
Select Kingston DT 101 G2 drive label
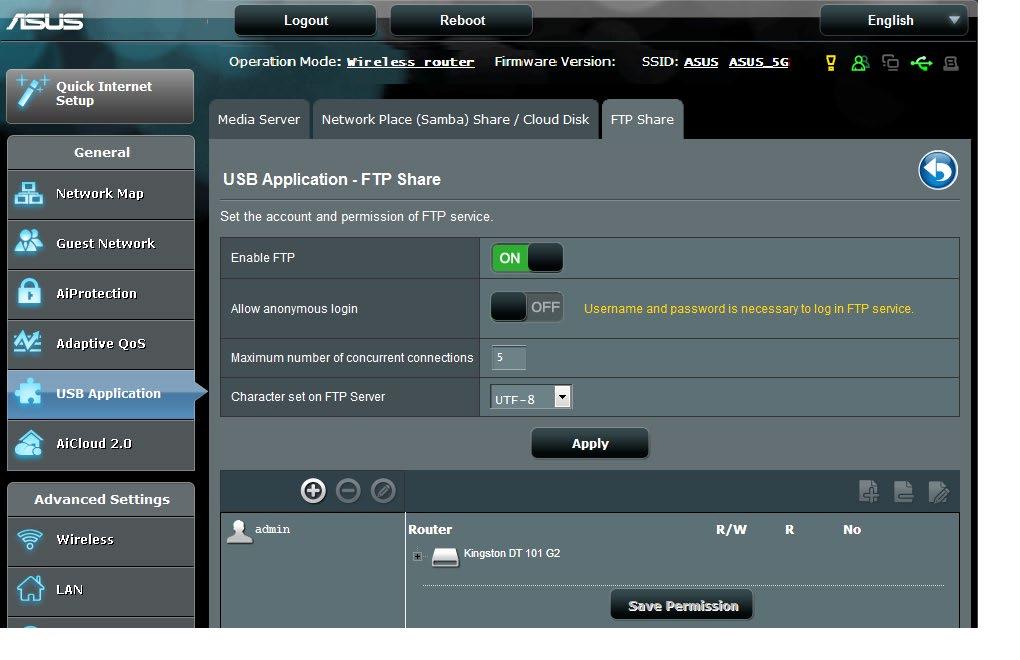coord(512,553)
